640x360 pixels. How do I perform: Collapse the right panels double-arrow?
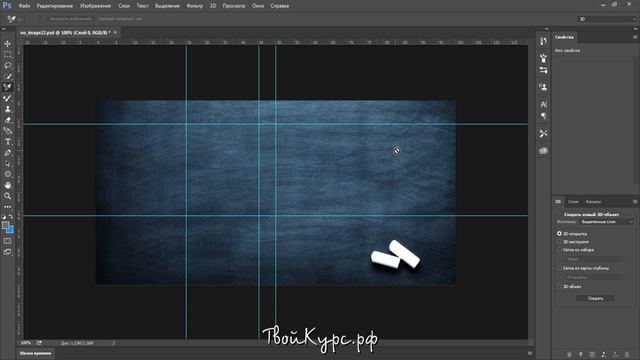click(x=635, y=29)
